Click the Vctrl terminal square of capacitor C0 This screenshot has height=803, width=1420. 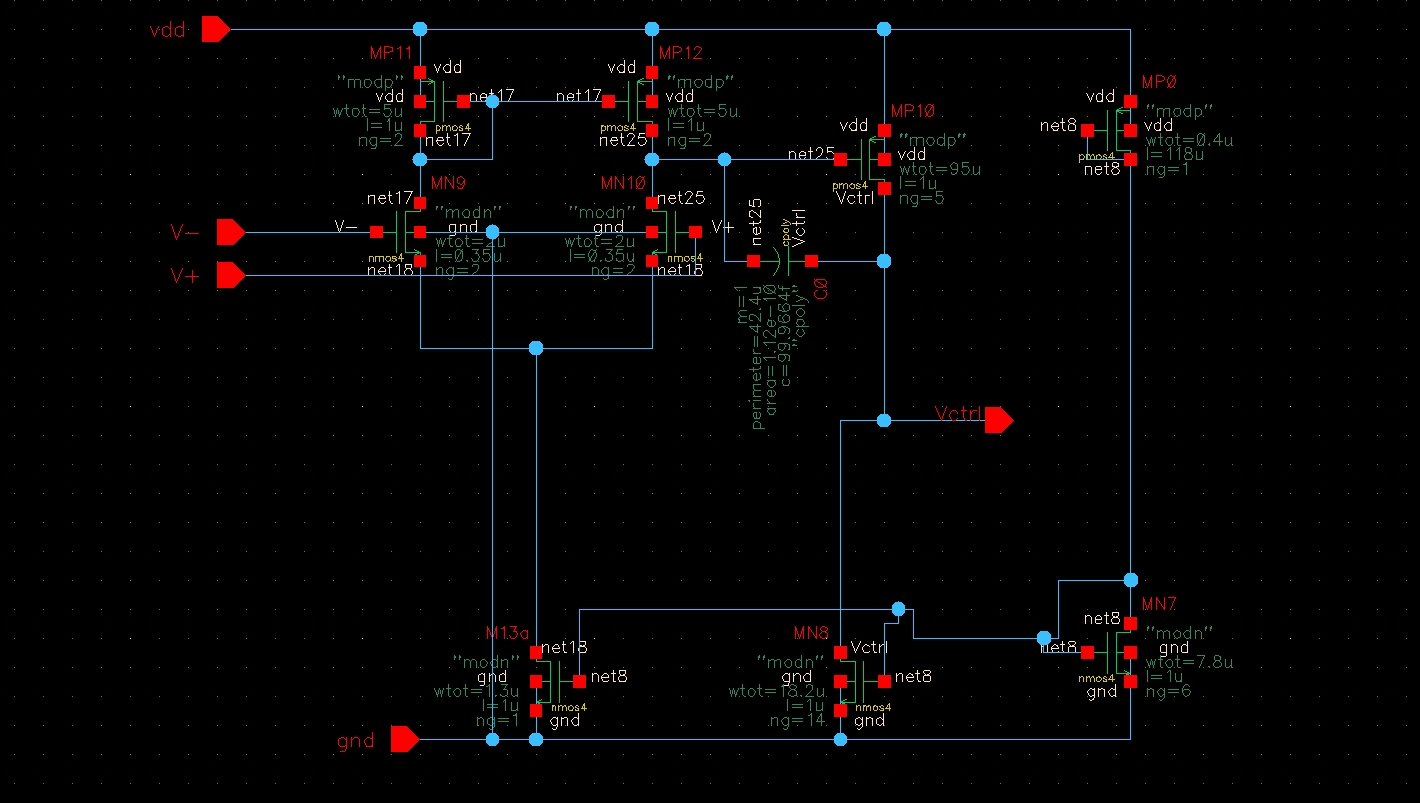[x=811, y=261]
